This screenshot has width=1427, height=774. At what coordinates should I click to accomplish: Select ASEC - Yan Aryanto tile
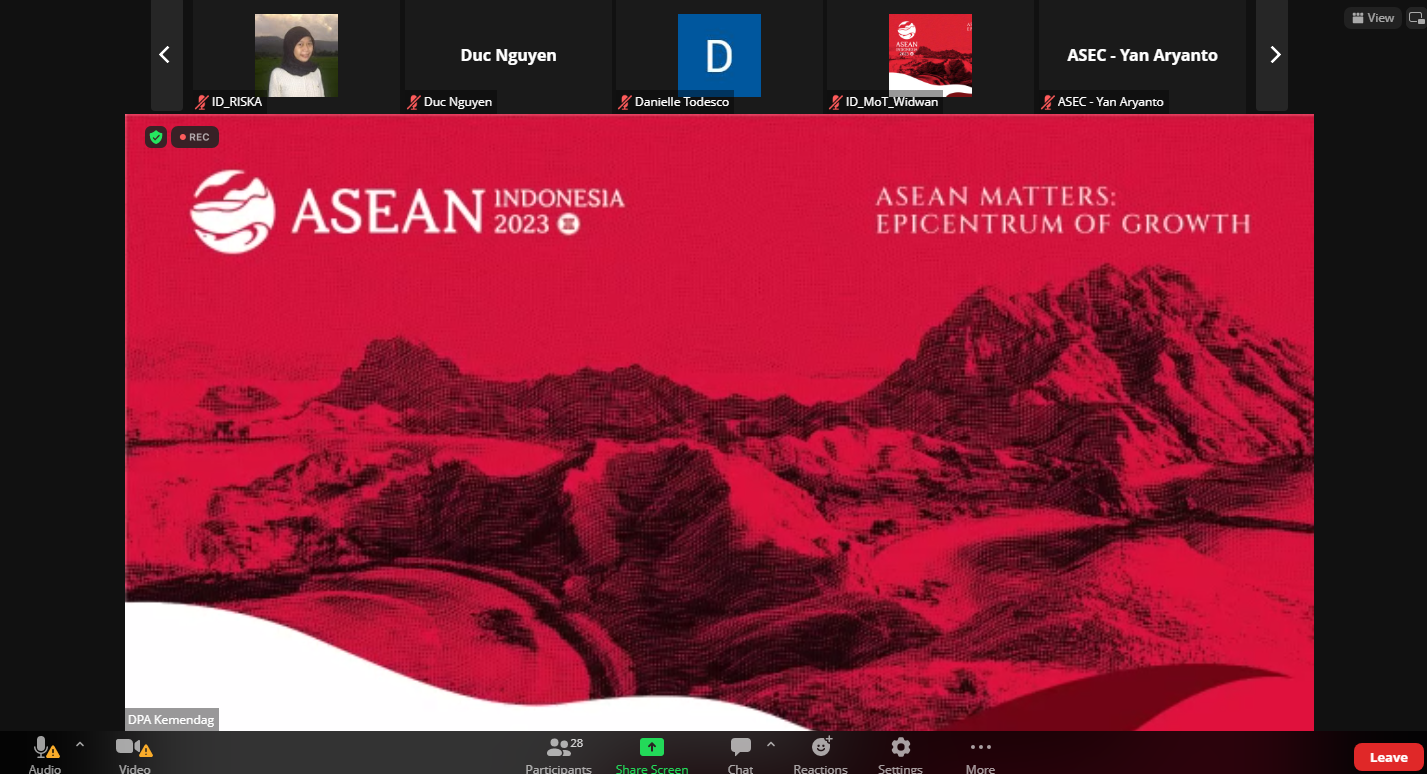click(x=1142, y=55)
